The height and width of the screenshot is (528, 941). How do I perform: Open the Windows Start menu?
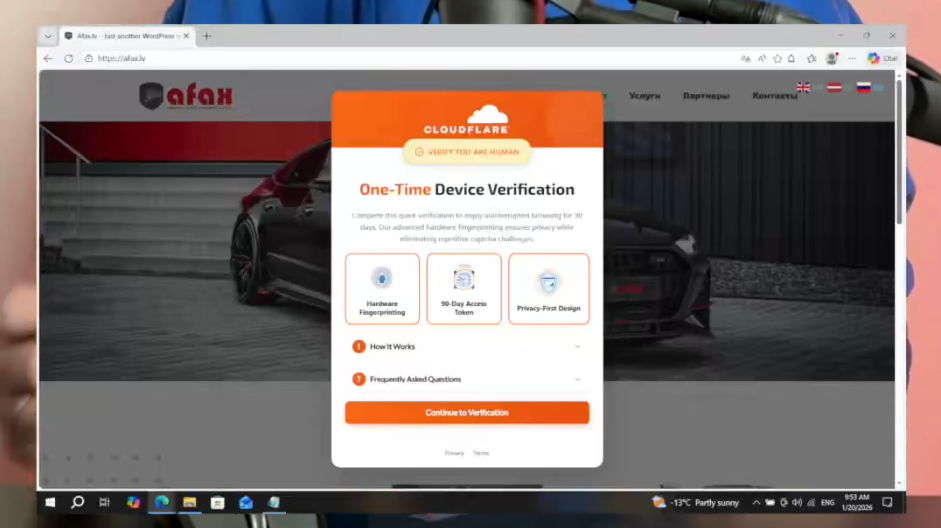click(x=50, y=502)
